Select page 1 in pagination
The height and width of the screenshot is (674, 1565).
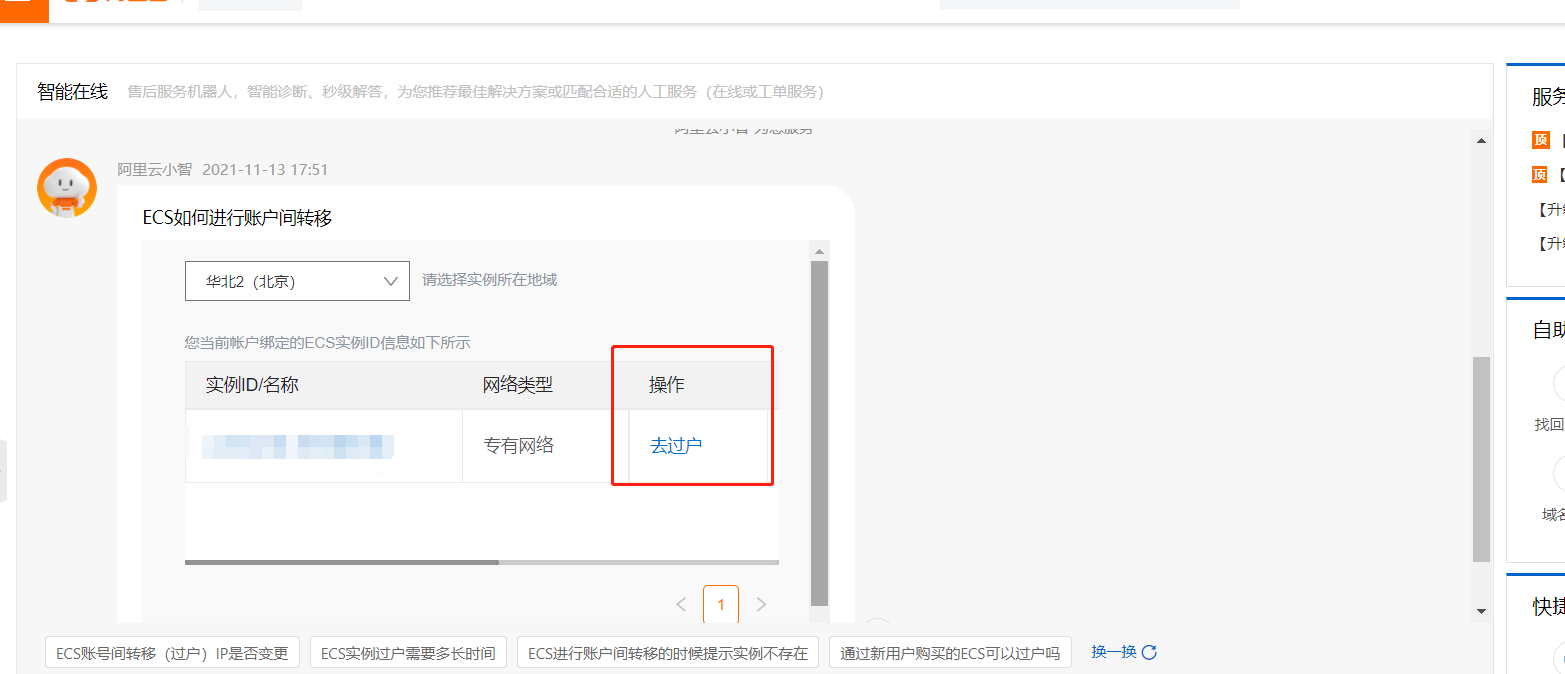pyautogui.click(x=721, y=605)
